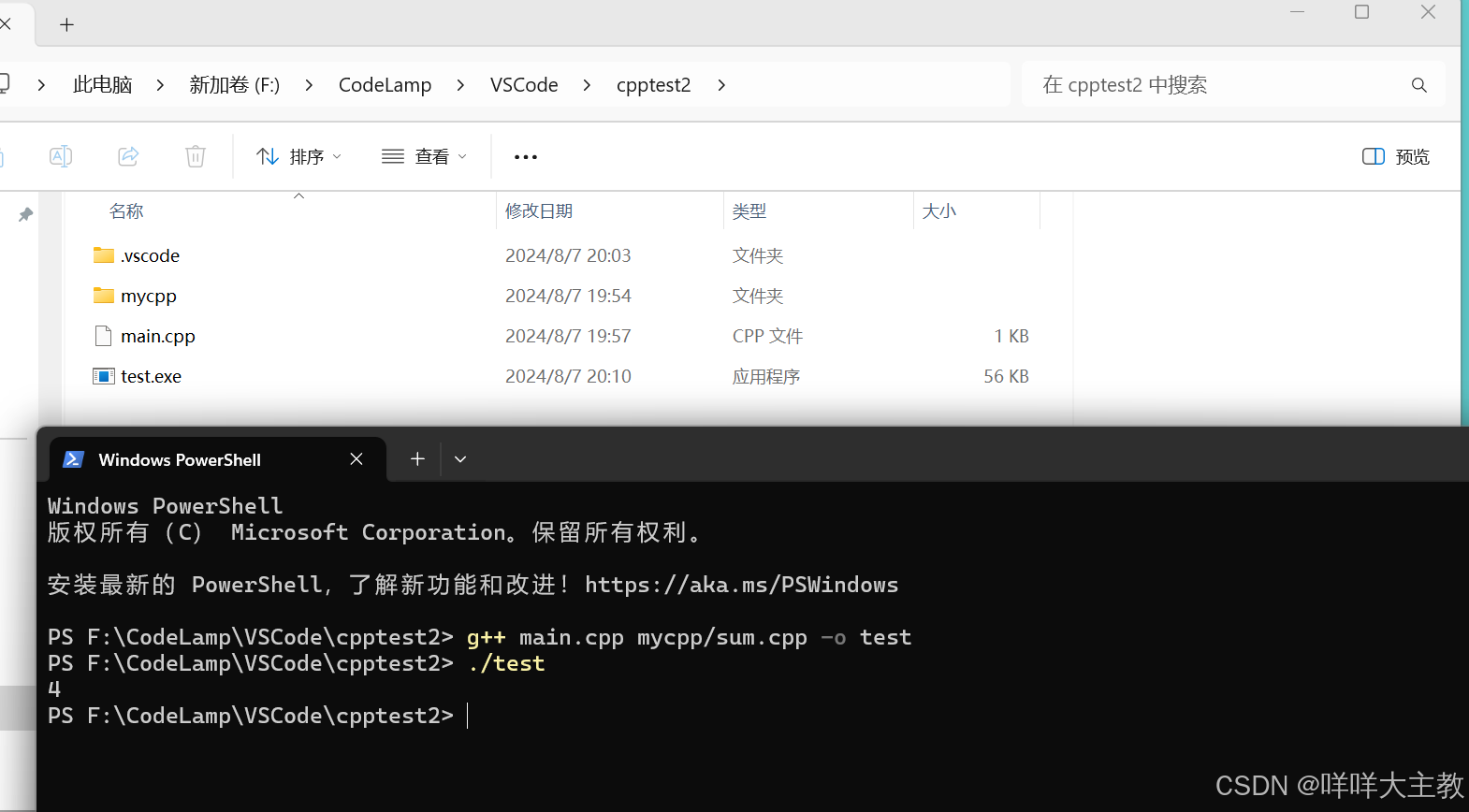Select cpptest2 in the address bar

pyautogui.click(x=653, y=85)
